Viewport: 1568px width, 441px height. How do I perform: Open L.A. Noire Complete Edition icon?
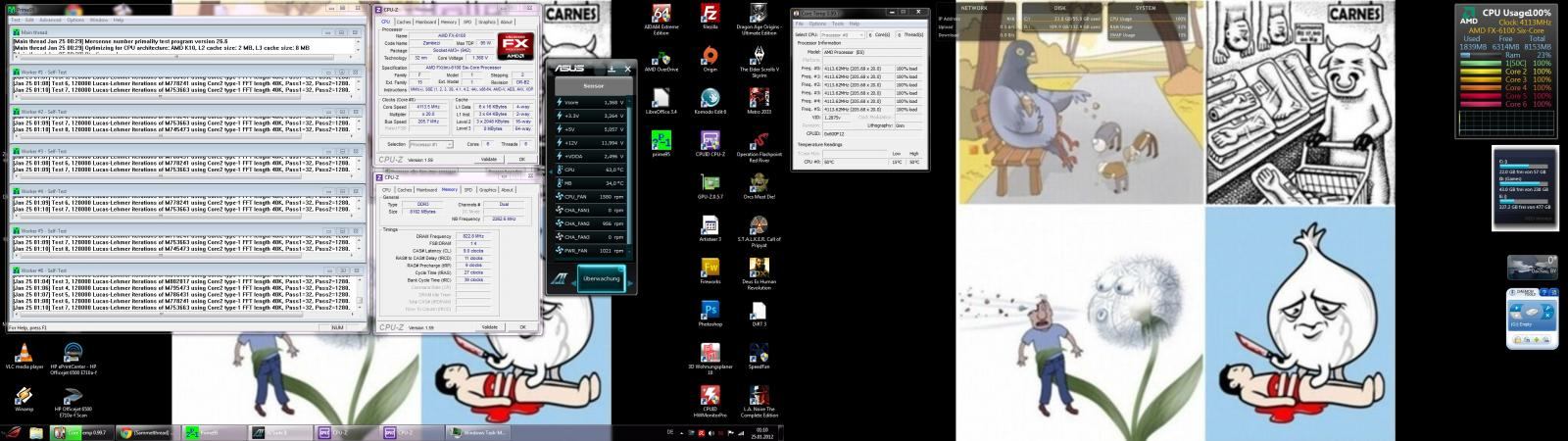[x=759, y=401]
